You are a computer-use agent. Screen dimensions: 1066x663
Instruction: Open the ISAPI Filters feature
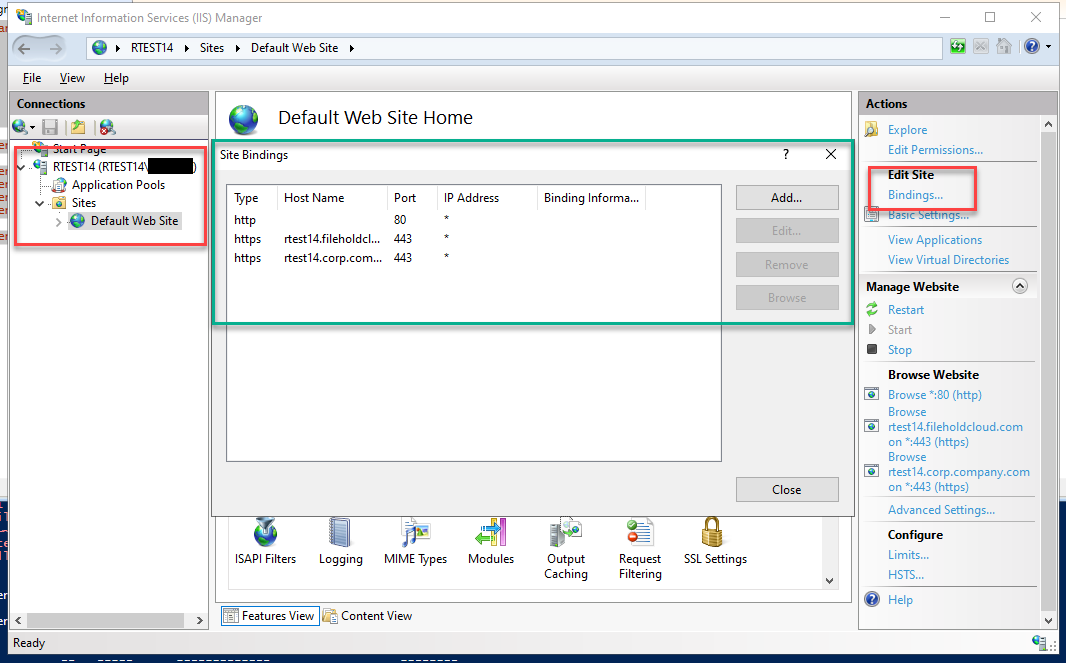(x=264, y=540)
